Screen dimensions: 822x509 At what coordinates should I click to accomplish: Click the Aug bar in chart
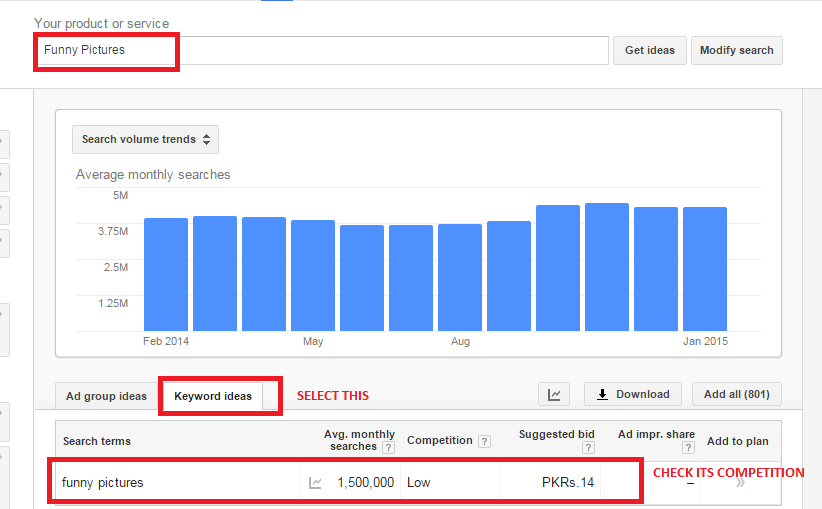coord(460,278)
